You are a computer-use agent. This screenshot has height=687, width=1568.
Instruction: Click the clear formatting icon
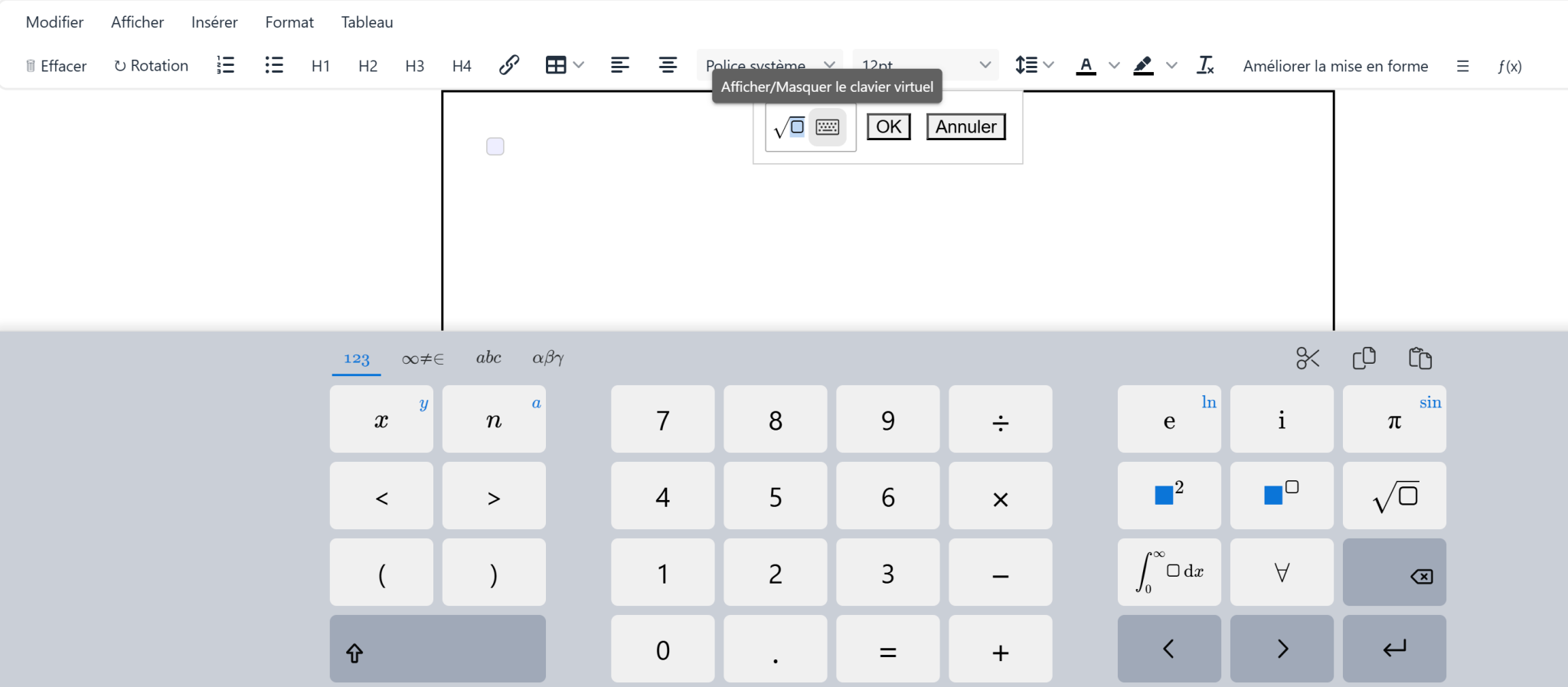[x=1205, y=65]
